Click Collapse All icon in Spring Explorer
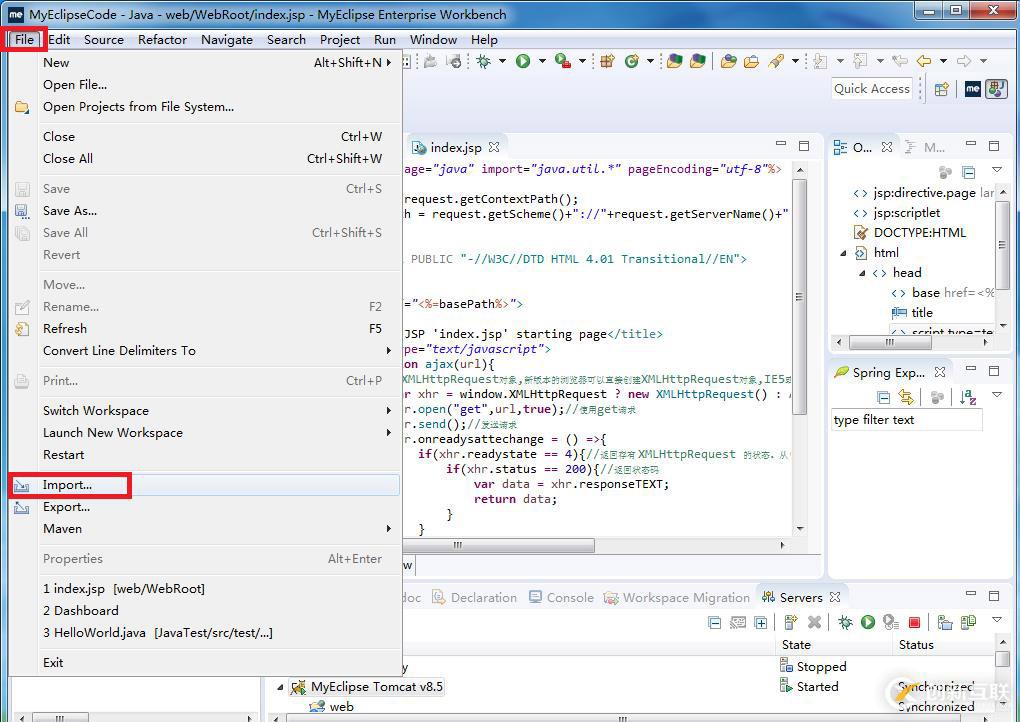Image resolution: width=1020 pixels, height=722 pixels. pyautogui.click(x=883, y=397)
